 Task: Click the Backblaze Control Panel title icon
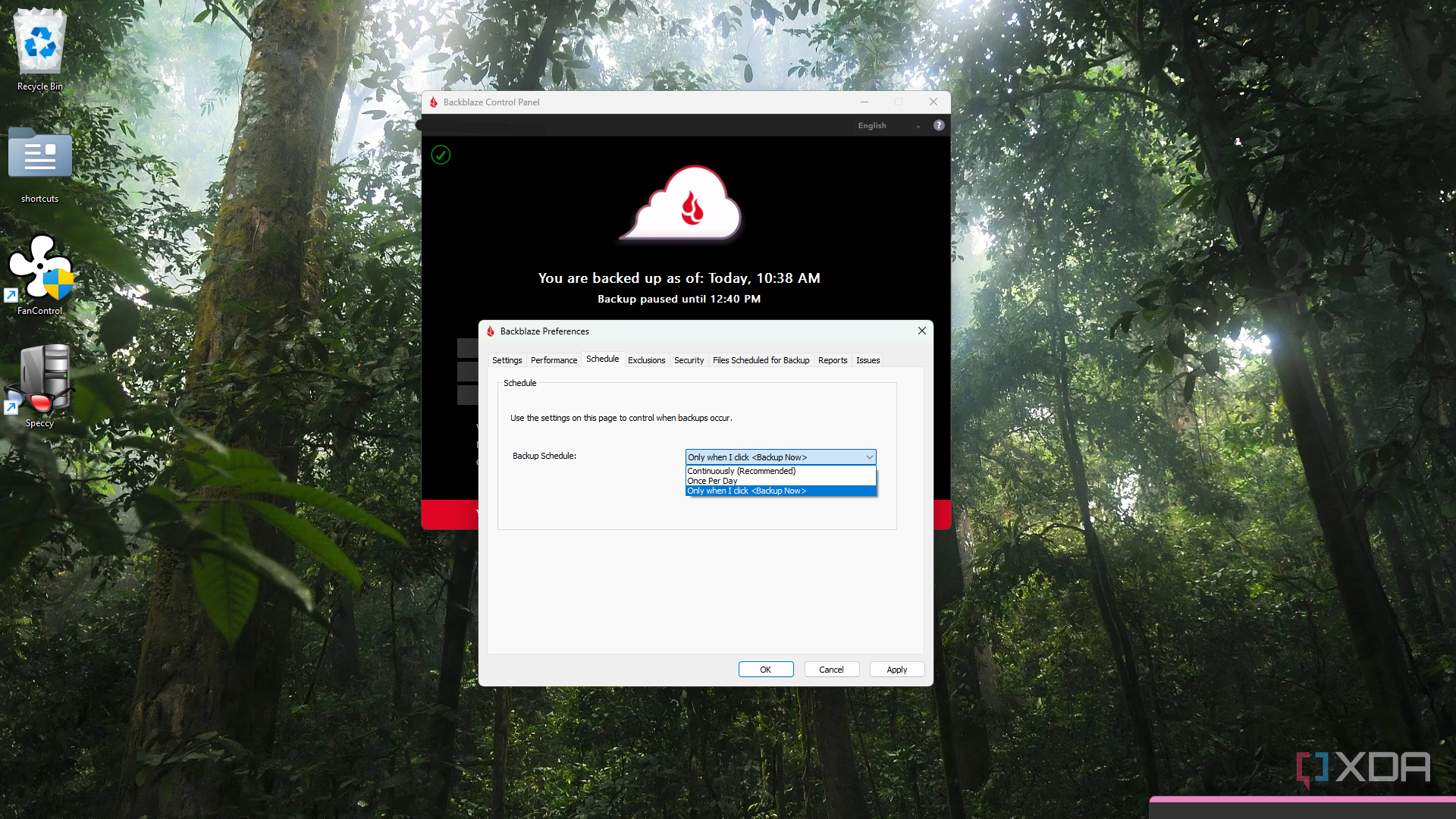pos(434,102)
